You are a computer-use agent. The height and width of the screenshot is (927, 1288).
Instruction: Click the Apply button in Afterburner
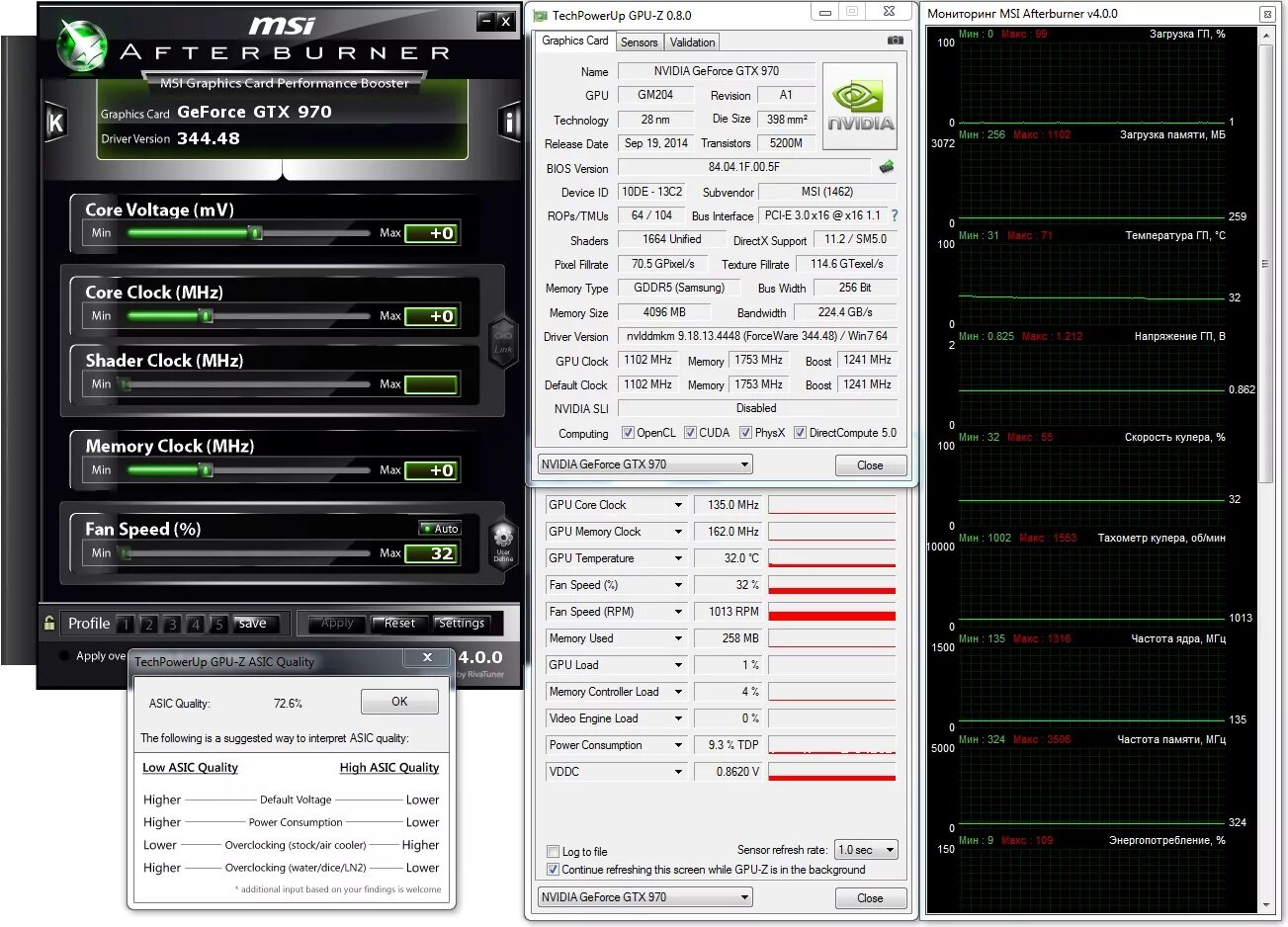click(x=337, y=624)
